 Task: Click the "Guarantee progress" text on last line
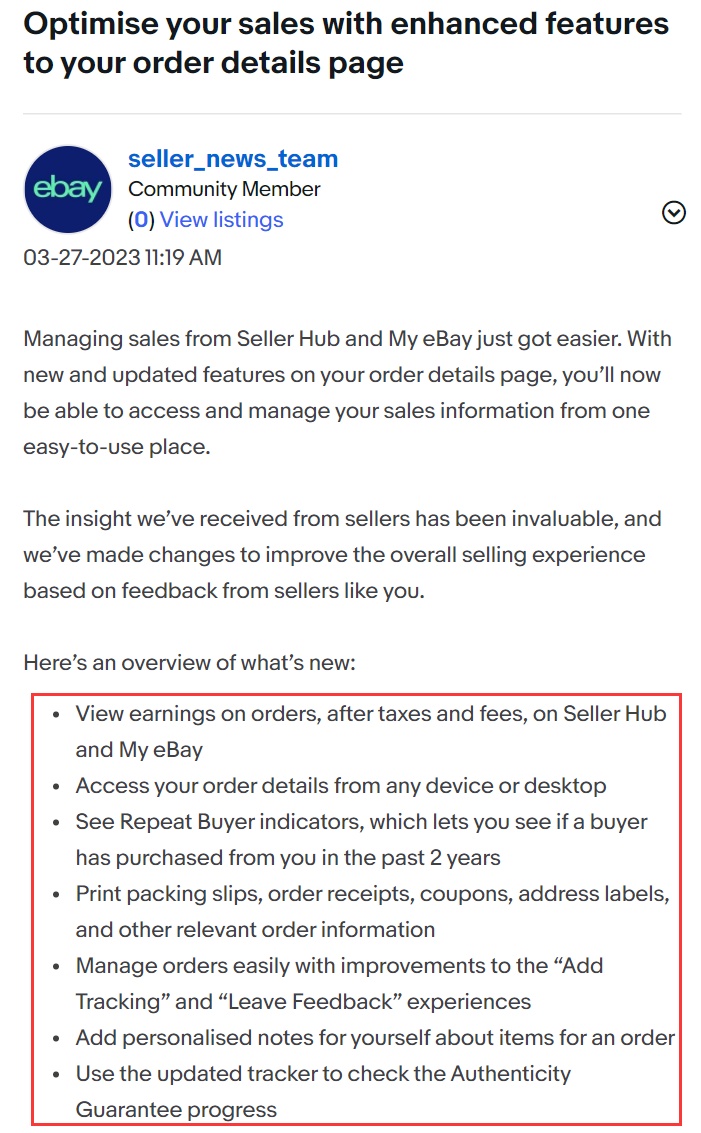(x=176, y=1110)
